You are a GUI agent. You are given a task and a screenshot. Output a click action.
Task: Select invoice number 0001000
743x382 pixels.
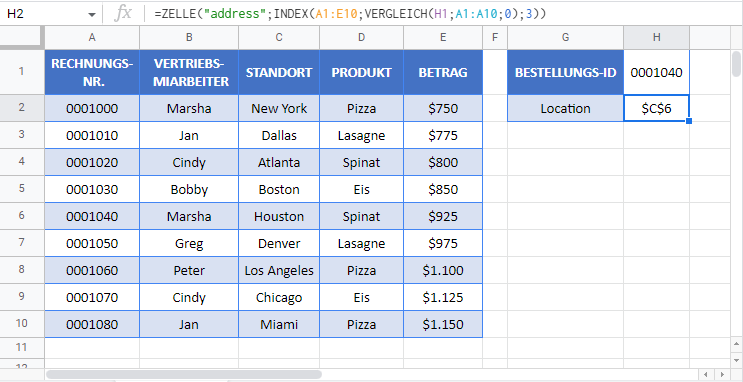[92, 109]
